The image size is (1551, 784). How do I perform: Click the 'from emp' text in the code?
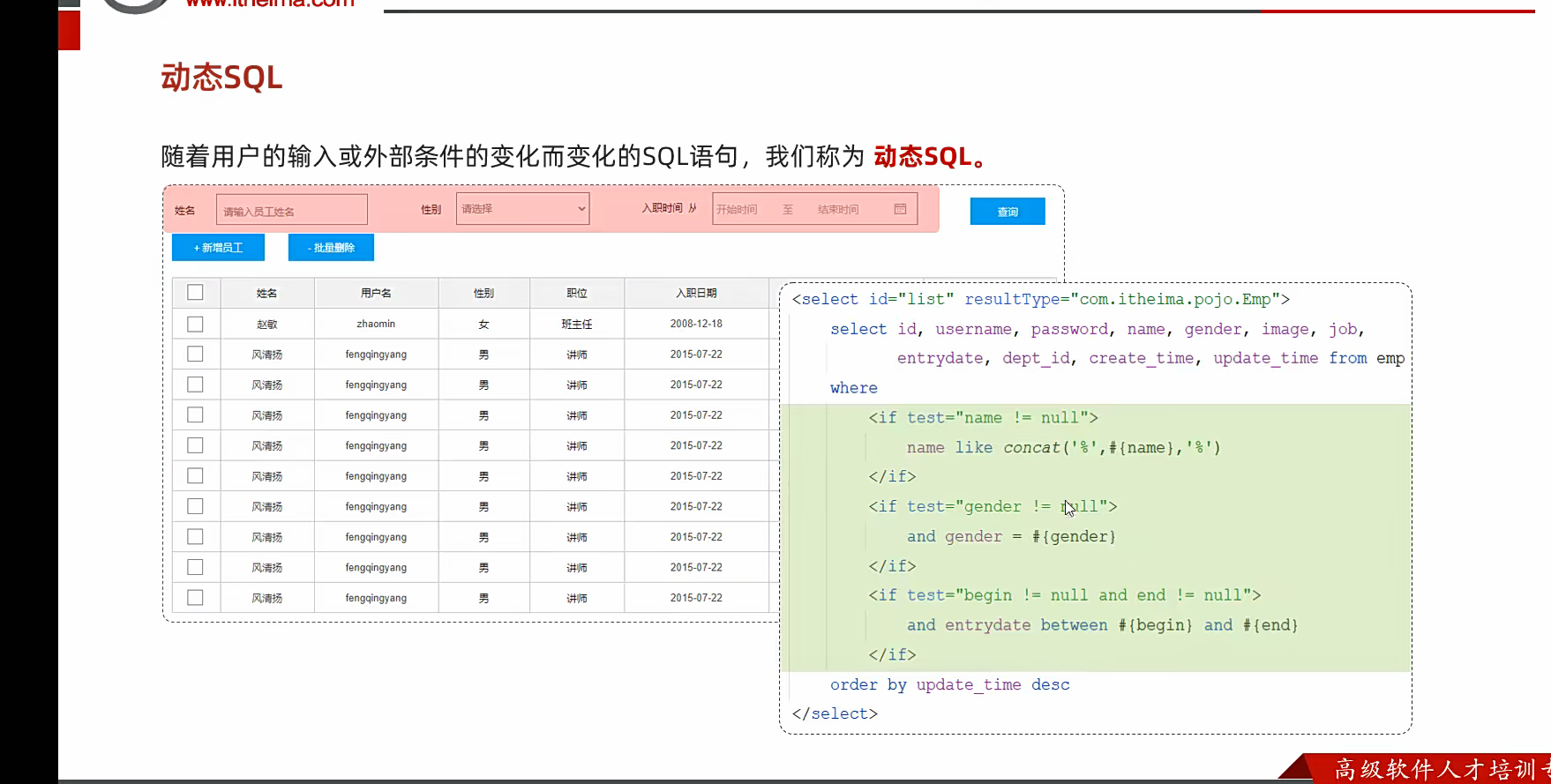coord(1367,358)
